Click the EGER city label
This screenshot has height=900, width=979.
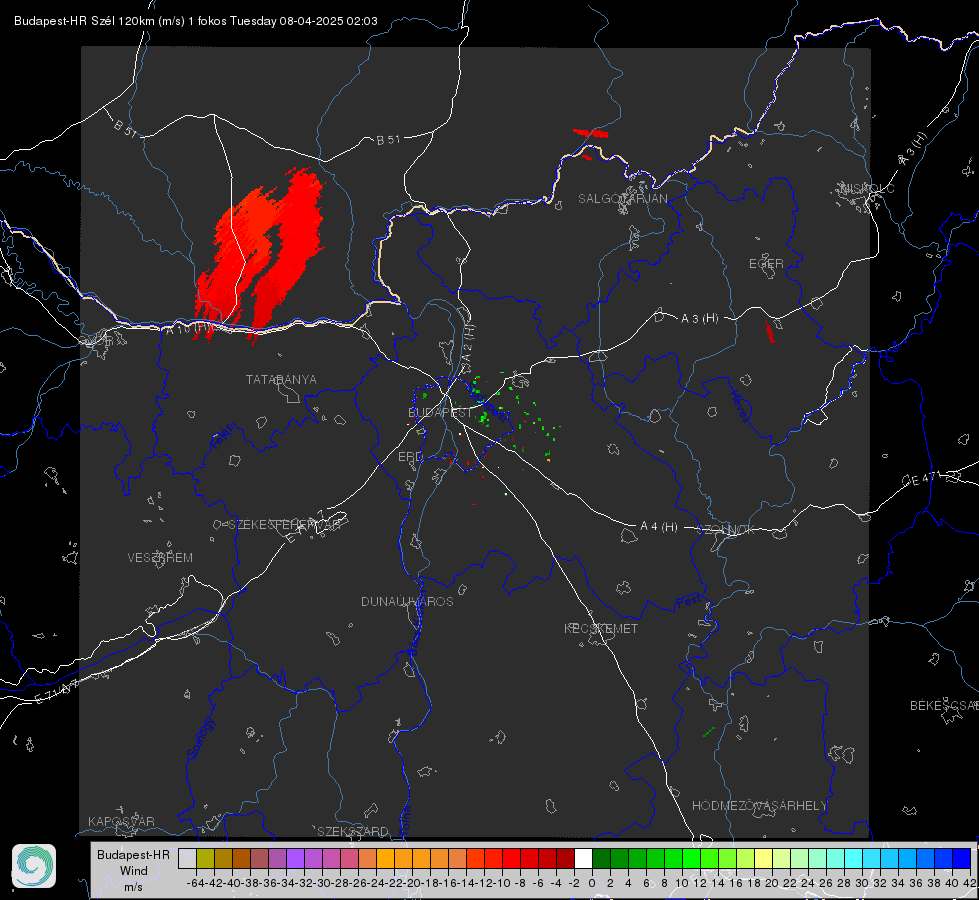pyautogui.click(x=766, y=264)
